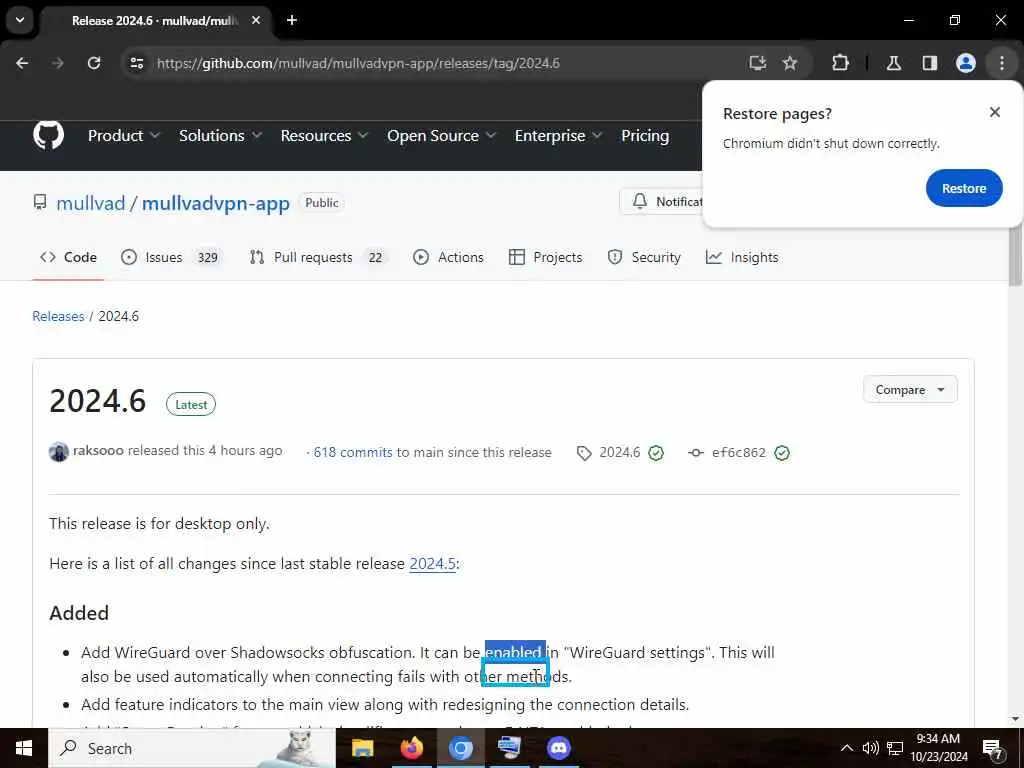Switch to the Security tab

click(x=644, y=257)
